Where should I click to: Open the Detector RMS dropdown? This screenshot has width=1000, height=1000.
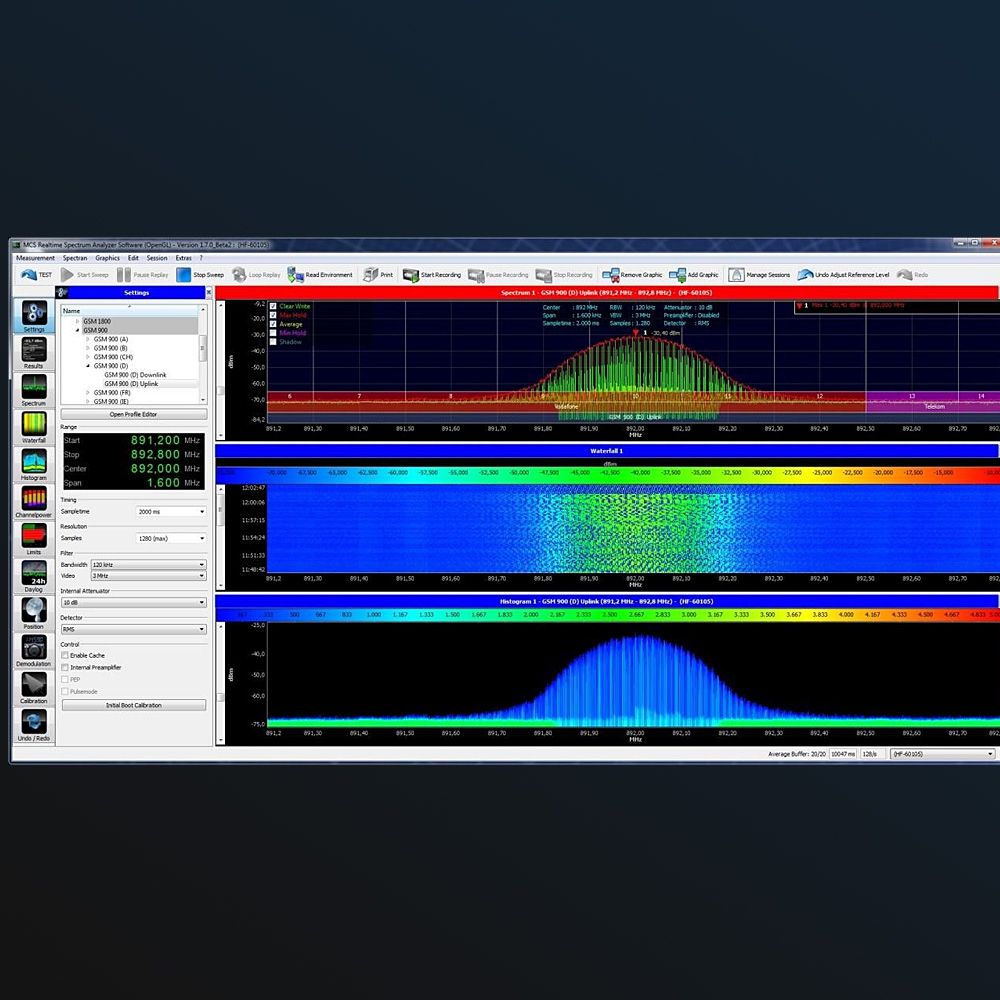[x=133, y=629]
